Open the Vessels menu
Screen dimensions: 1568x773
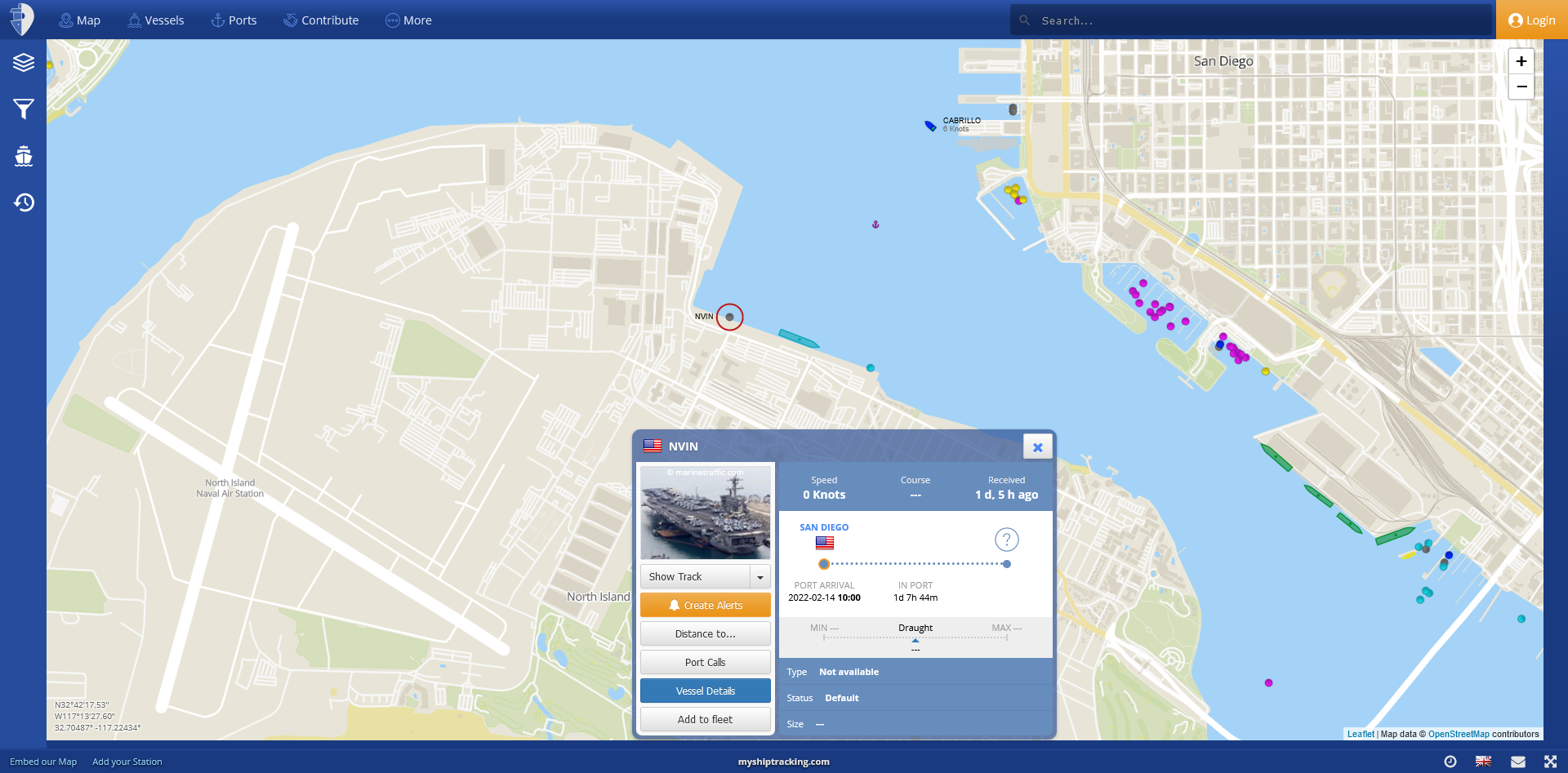pyautogui.click(x=155, y=20)
